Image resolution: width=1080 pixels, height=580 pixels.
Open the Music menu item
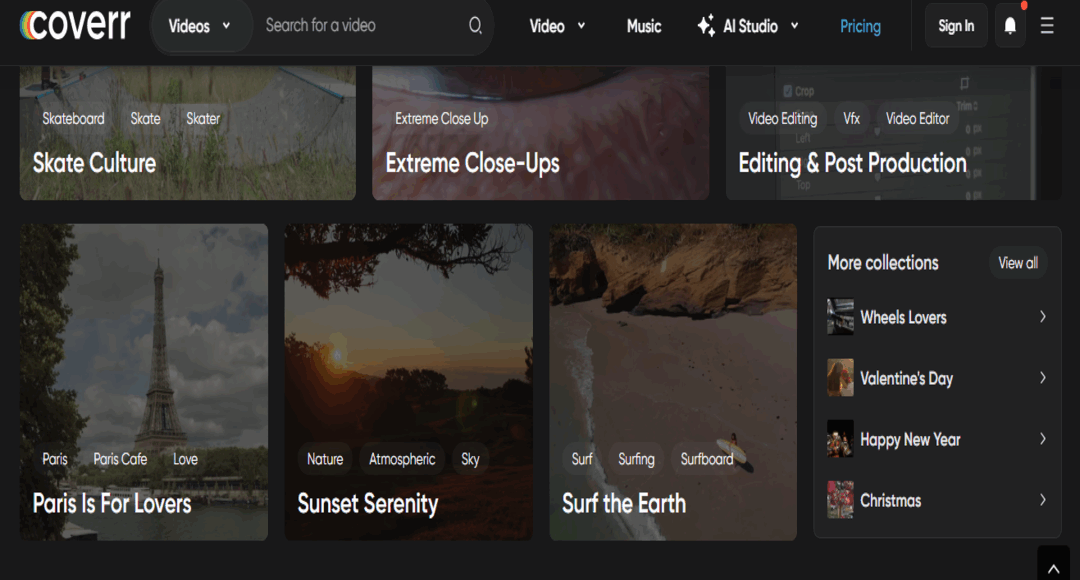[x=644, y=26]
